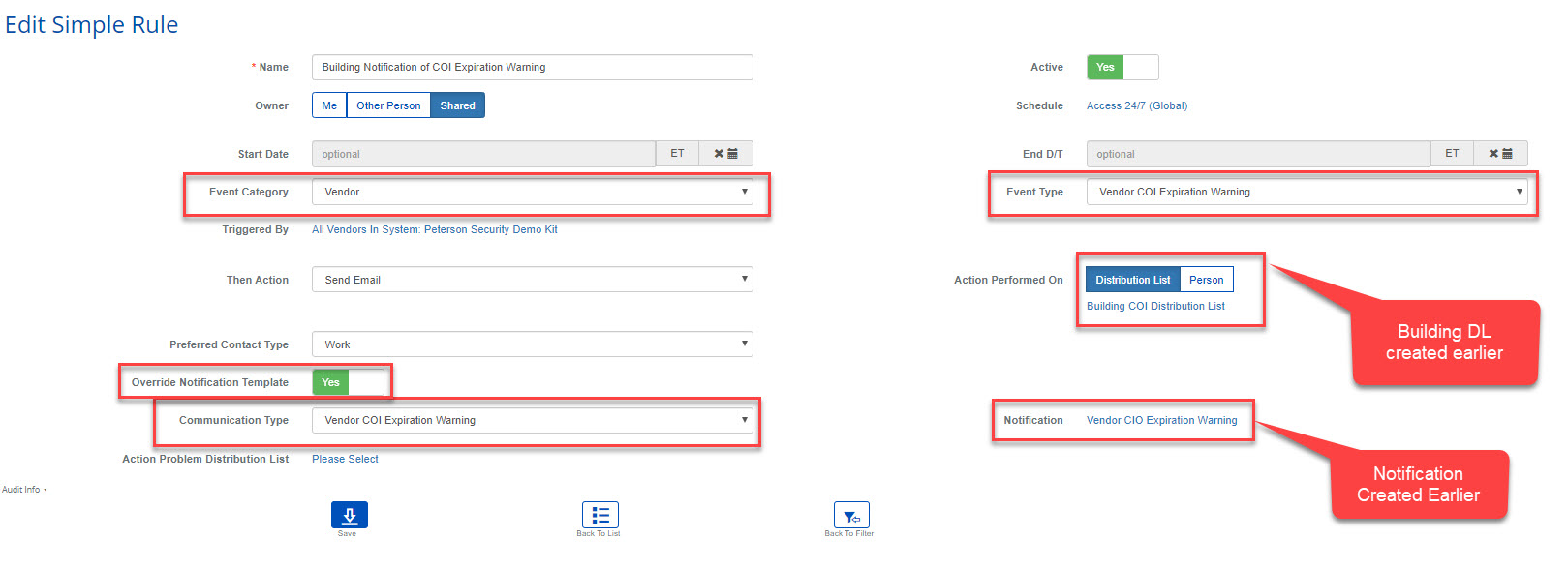Expand the Event Type dropdown
Screen dimensions: 1568x569
click(x=1307, y=192)
